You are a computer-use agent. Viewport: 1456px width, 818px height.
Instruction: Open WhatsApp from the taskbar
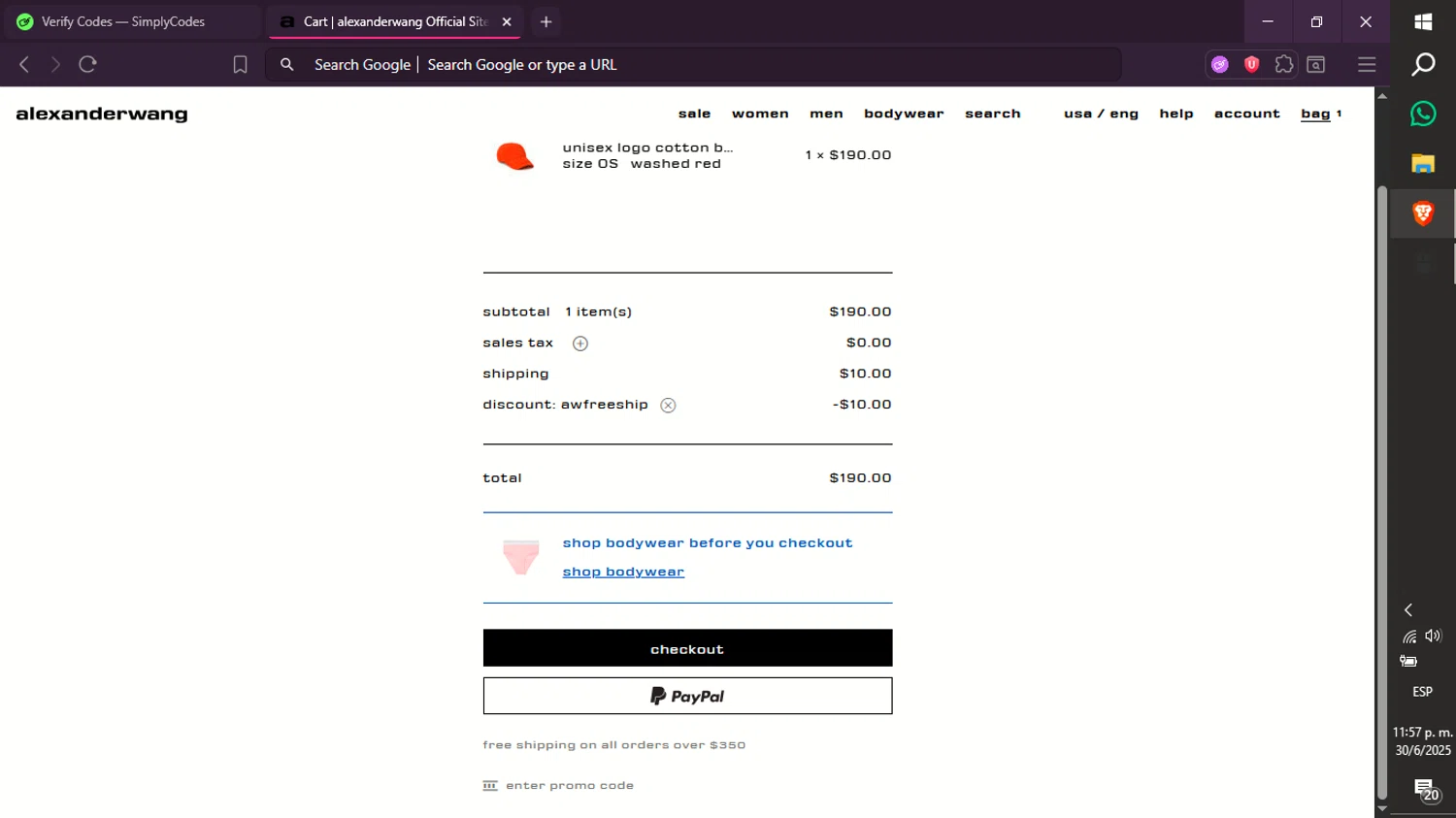(1423, 114)
